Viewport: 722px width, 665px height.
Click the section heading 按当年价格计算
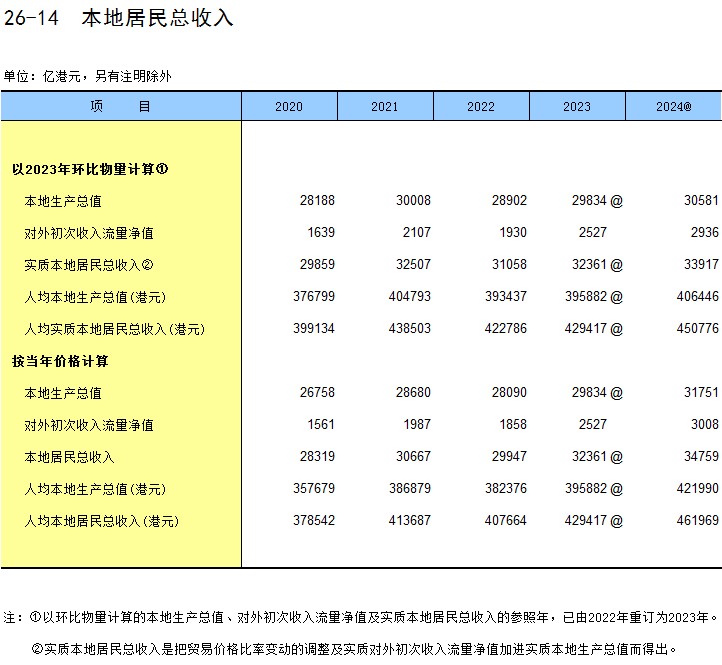pyautogui.click(x=60, y=361)
